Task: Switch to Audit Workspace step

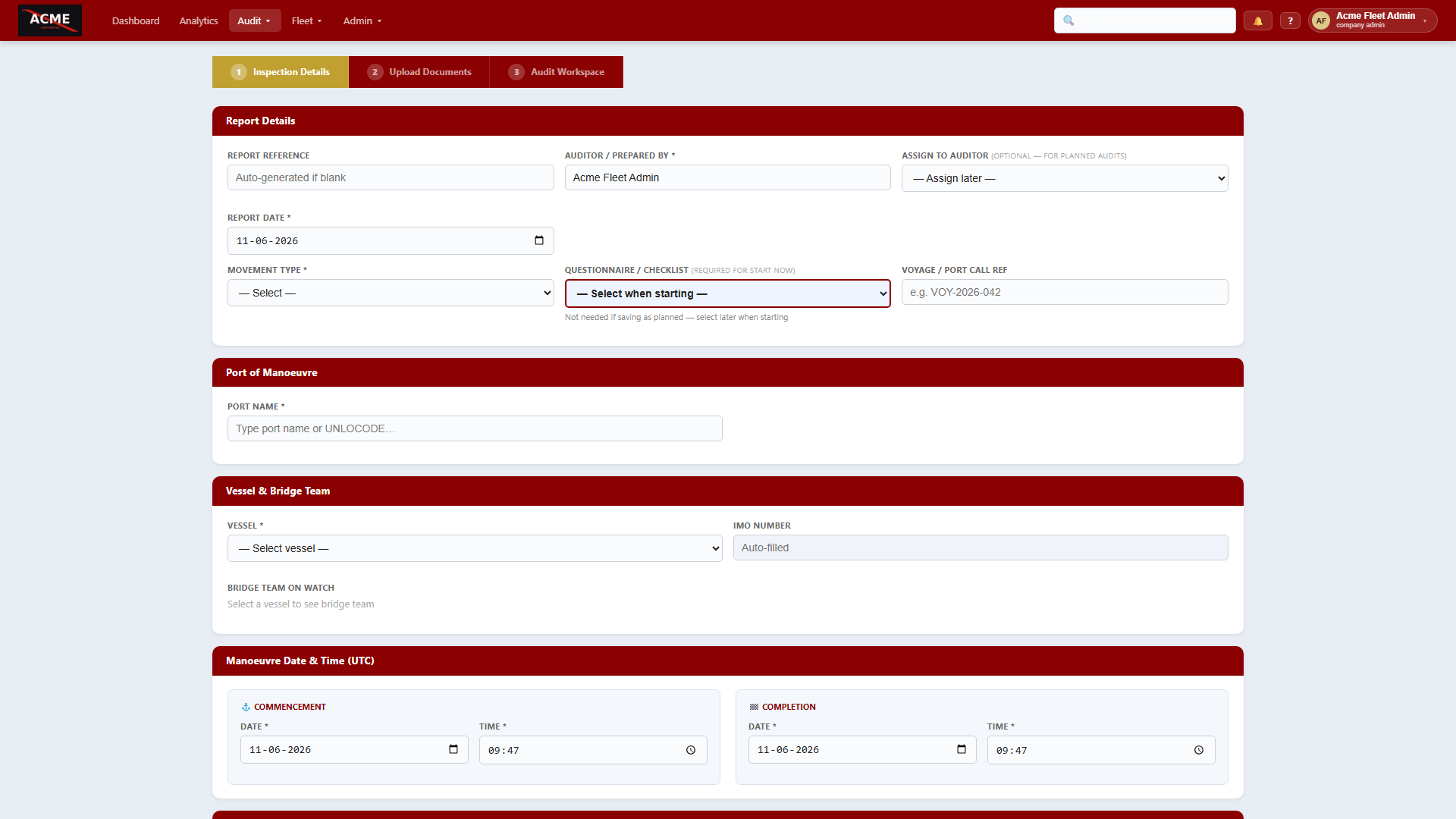Action: [x=557, y=72]
